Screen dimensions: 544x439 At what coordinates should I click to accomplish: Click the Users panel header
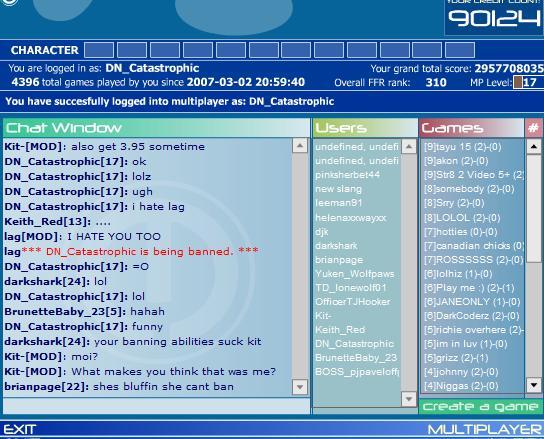click(365, 128)
